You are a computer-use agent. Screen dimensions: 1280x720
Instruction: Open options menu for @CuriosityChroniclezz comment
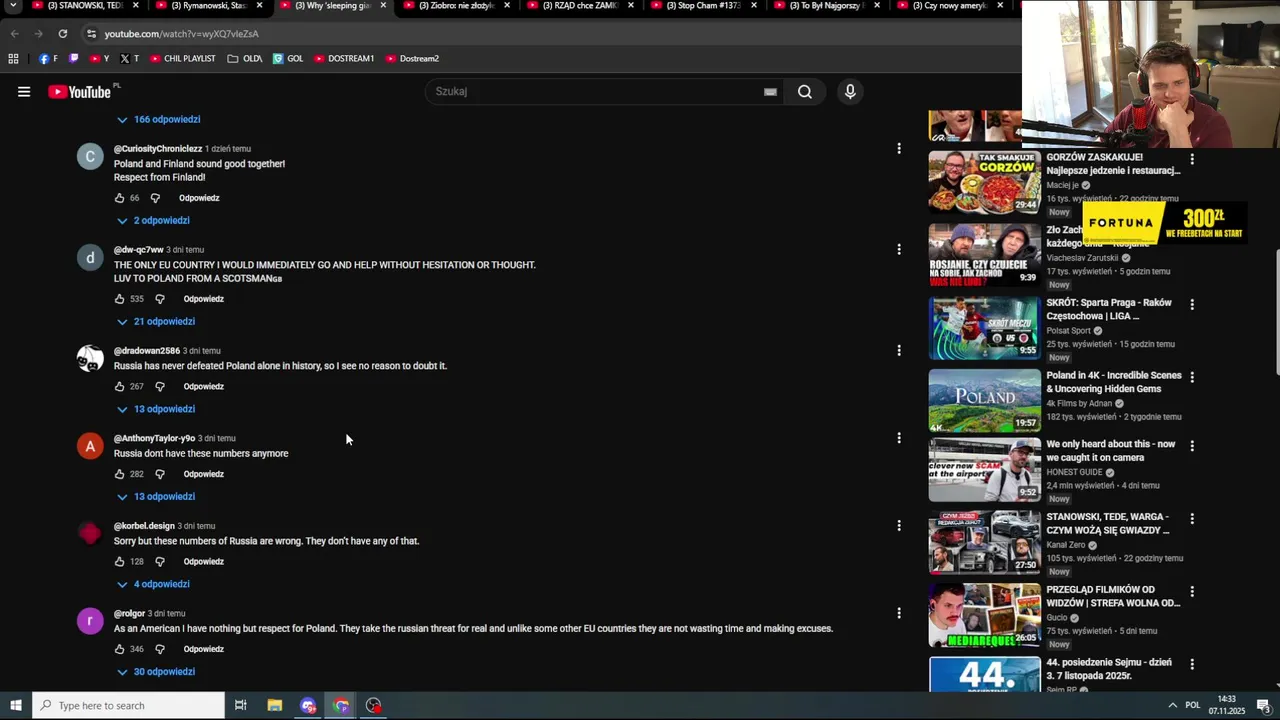(899, 148)
